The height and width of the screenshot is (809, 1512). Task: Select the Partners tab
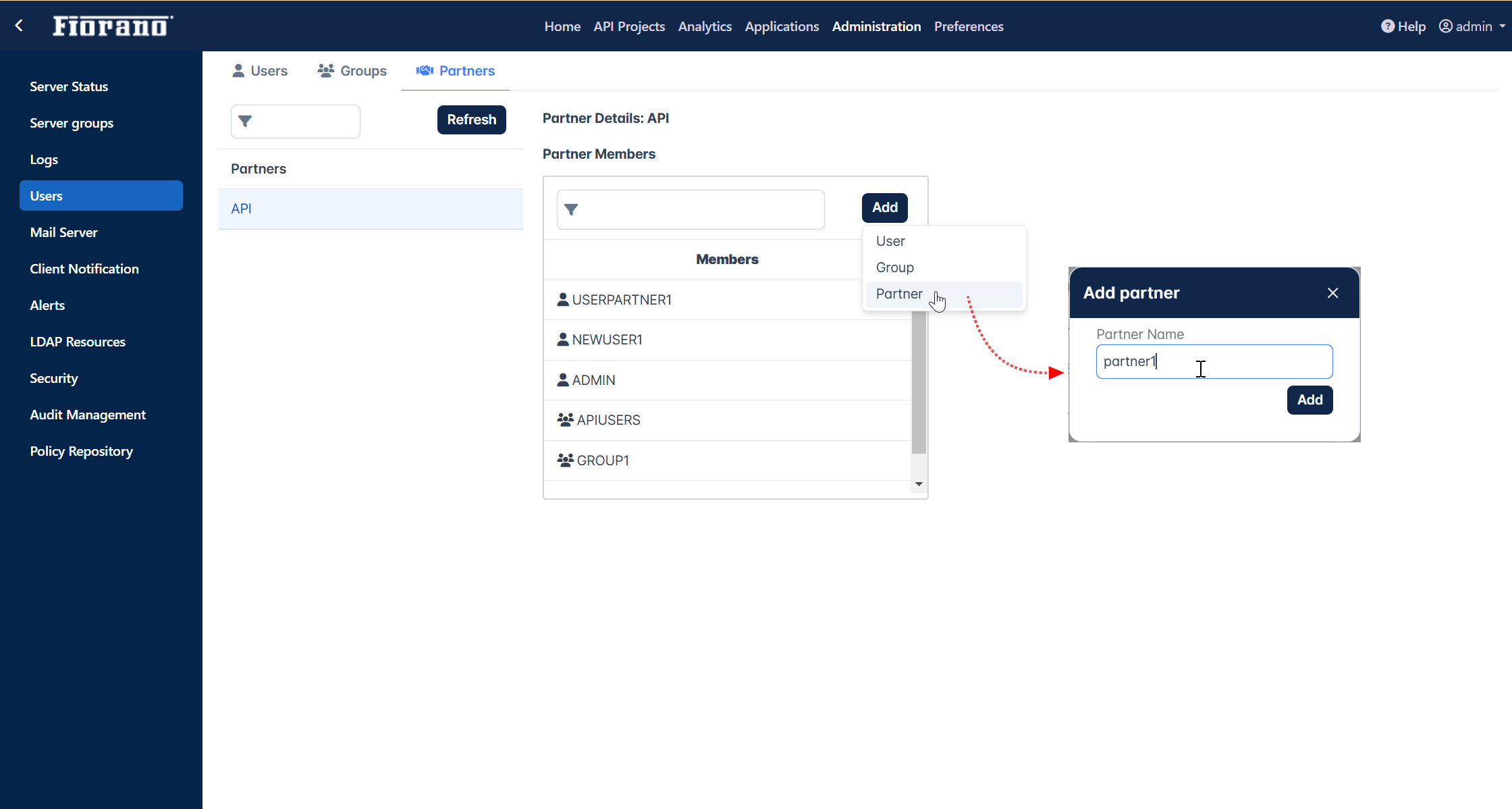tap(455, 71)
